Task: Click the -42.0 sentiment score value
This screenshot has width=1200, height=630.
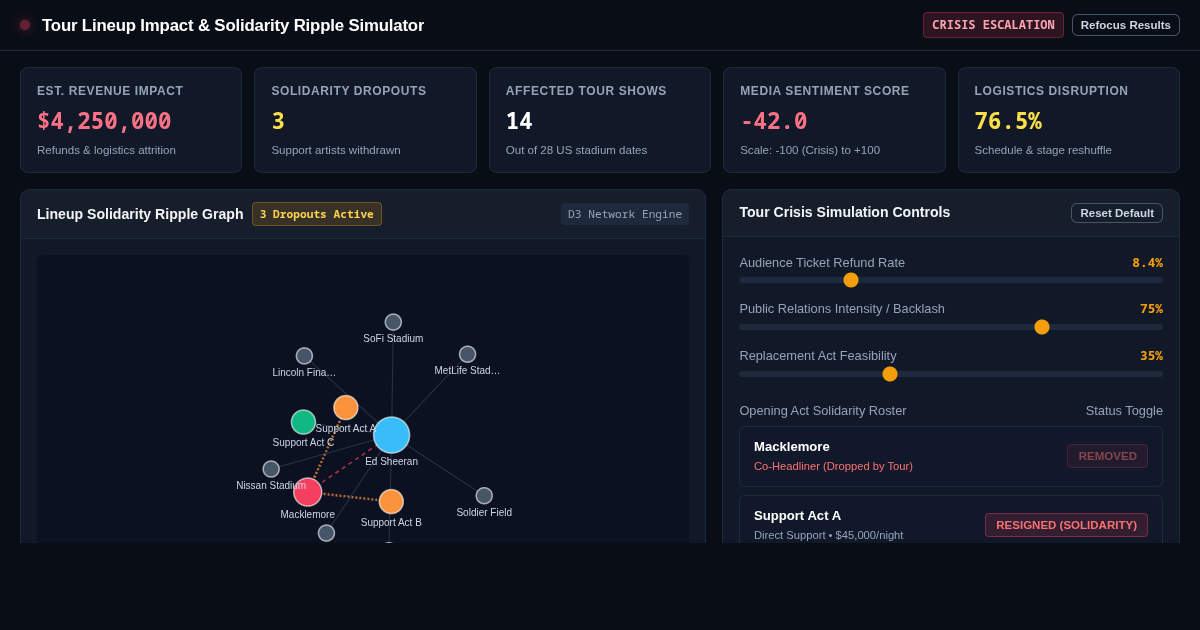Action: click(x=774, y=121)
